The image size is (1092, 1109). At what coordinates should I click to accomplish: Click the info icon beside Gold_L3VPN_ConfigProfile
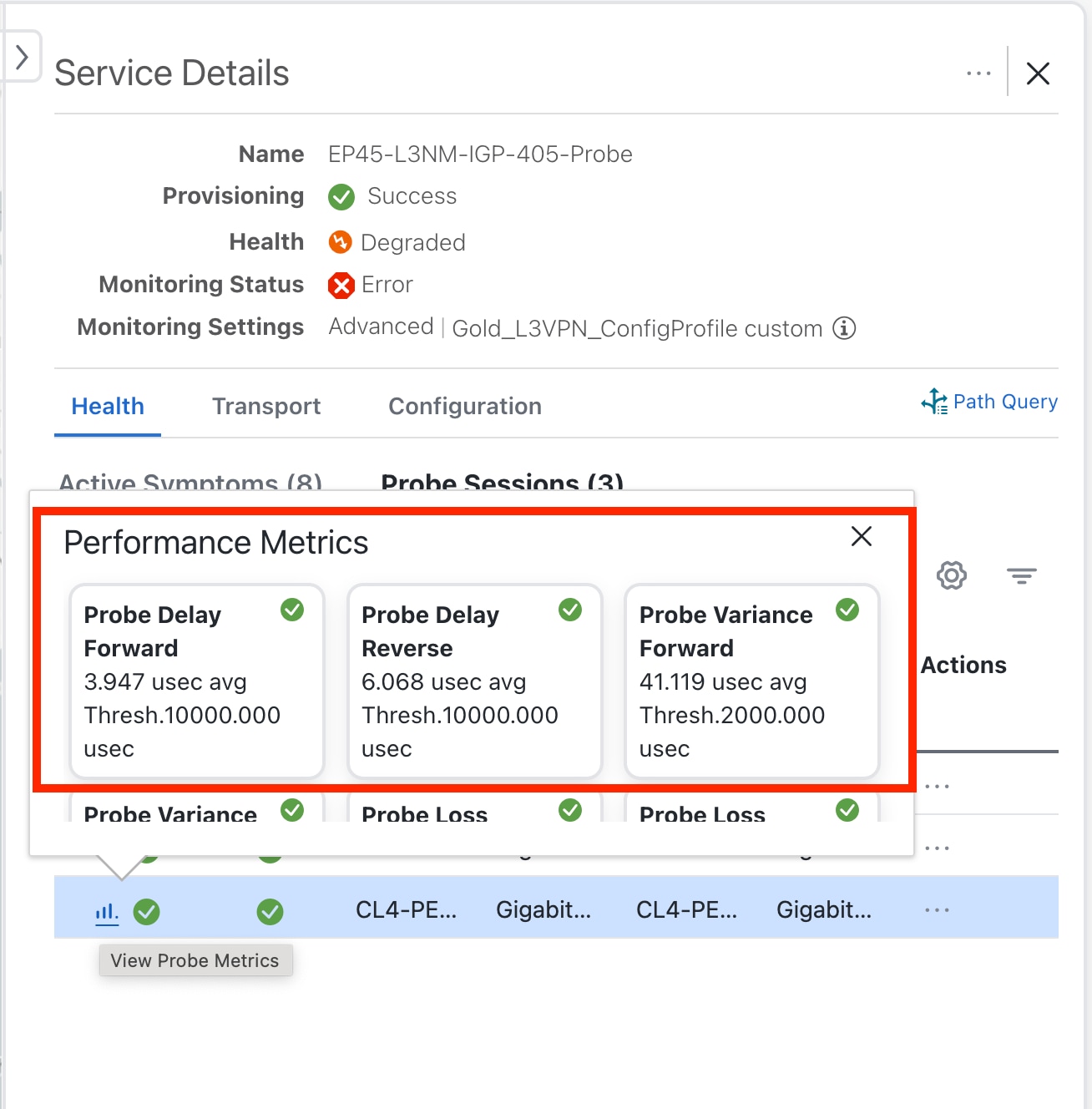point(845,328)
